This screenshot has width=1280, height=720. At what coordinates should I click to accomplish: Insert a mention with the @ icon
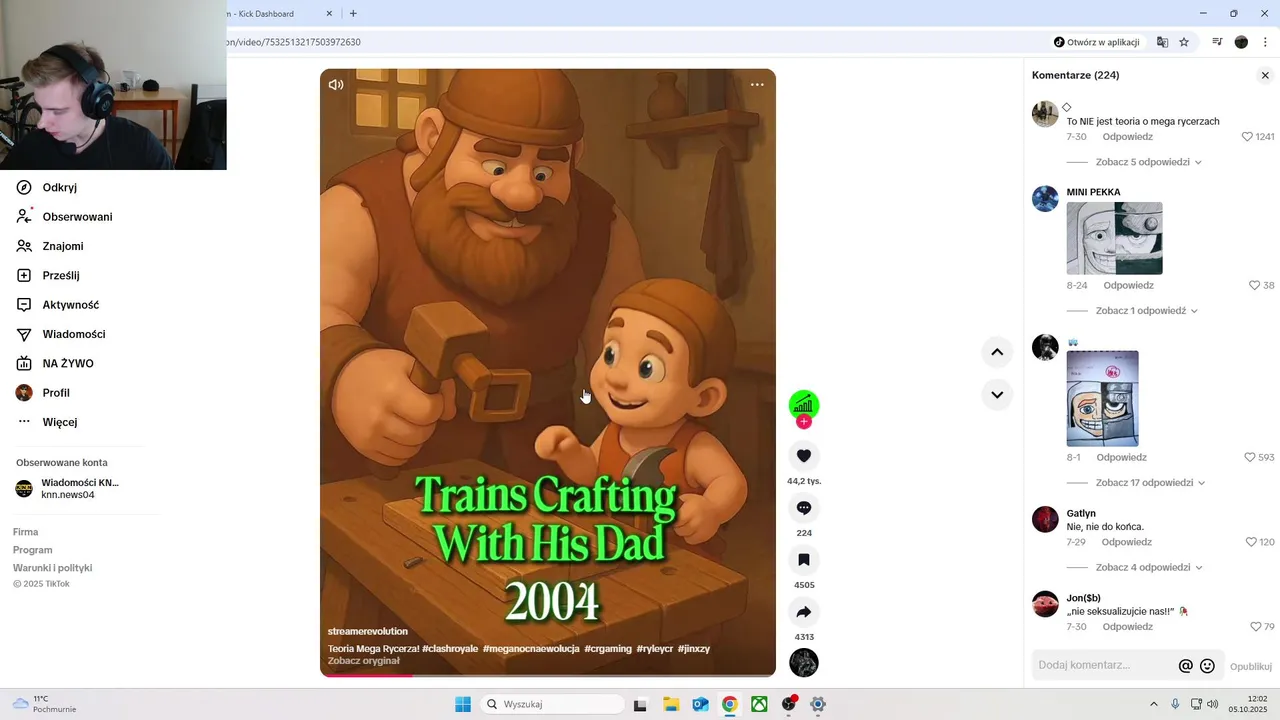[1186, 666]
